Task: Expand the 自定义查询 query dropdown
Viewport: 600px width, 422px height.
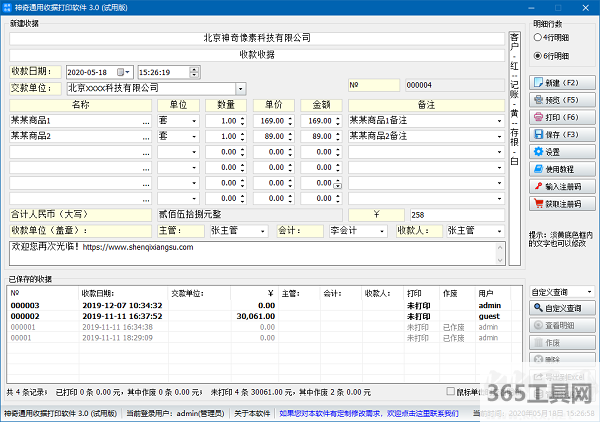Action: tap(587, 292)
